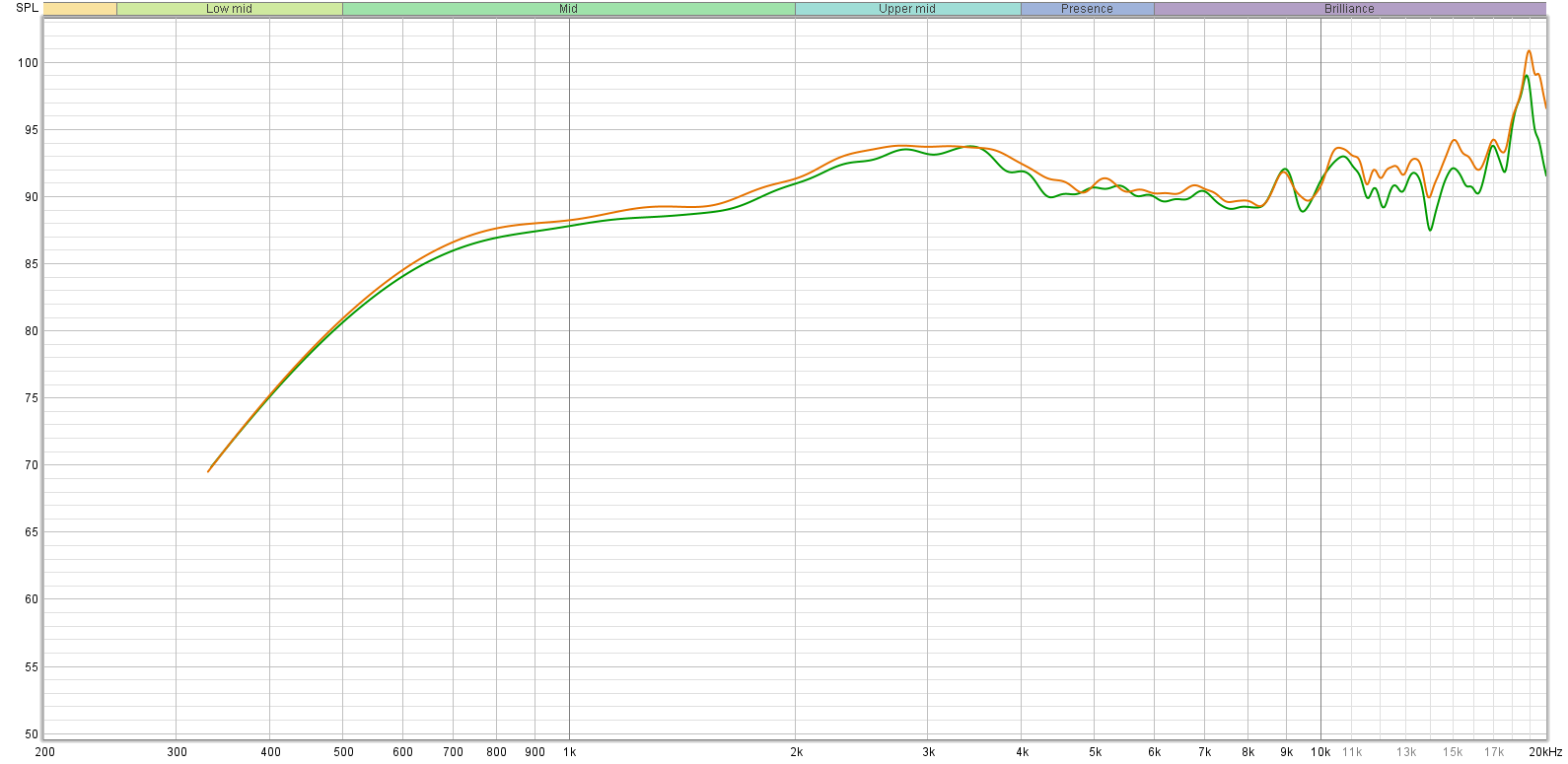Image resolution: width=1568 pixels, height=764 pixels.
Task: Click the 75 dB axis value
Action: coord(32,398)
